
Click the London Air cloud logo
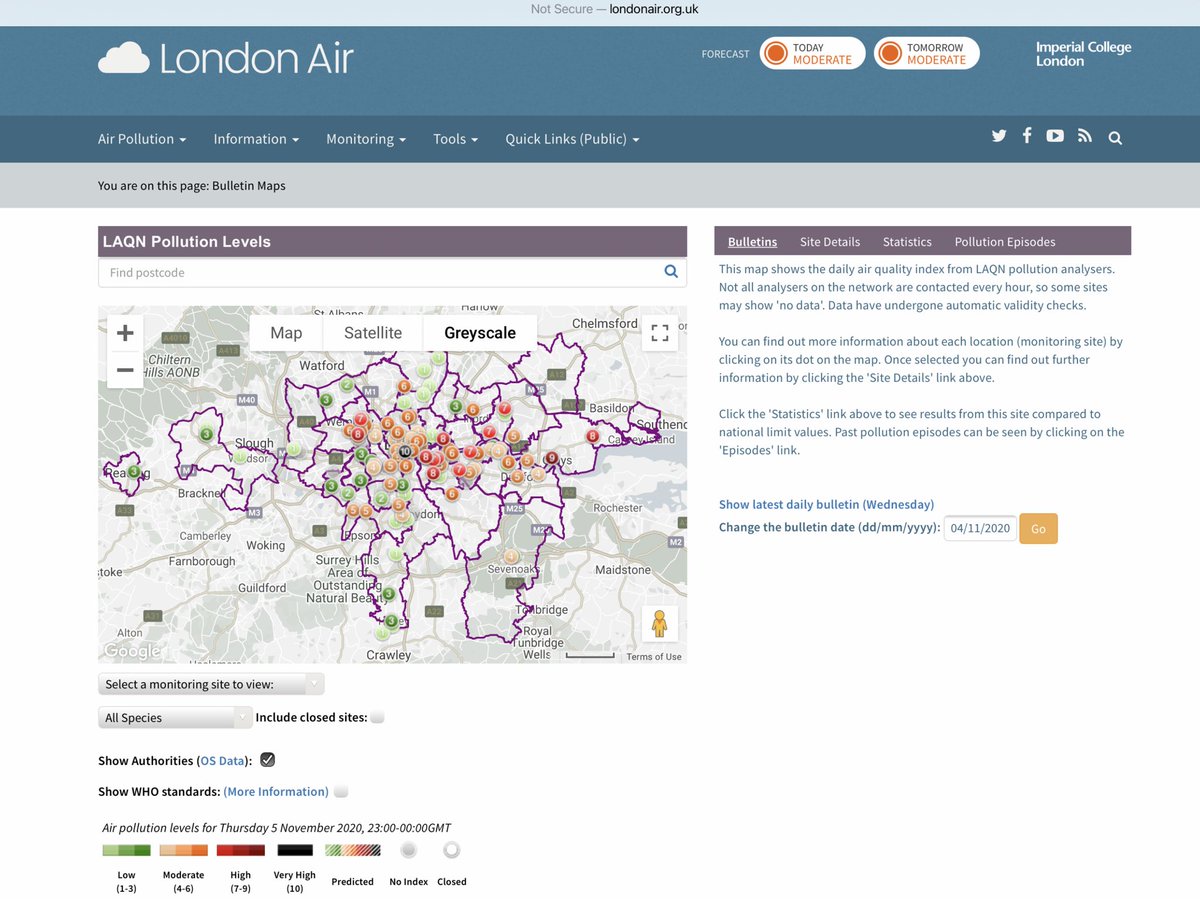(x=123, y=58)
